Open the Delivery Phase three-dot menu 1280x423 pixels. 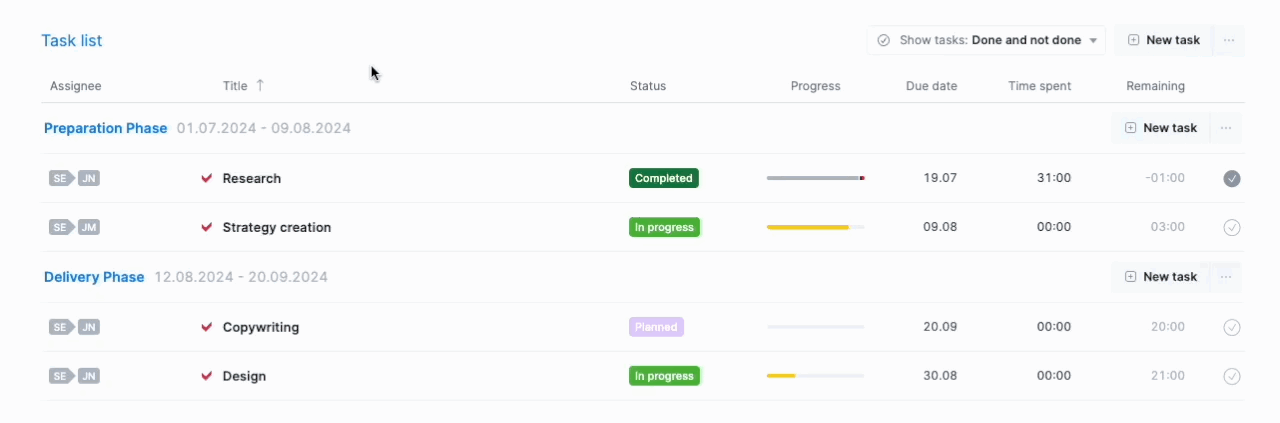click(1226, 277)
